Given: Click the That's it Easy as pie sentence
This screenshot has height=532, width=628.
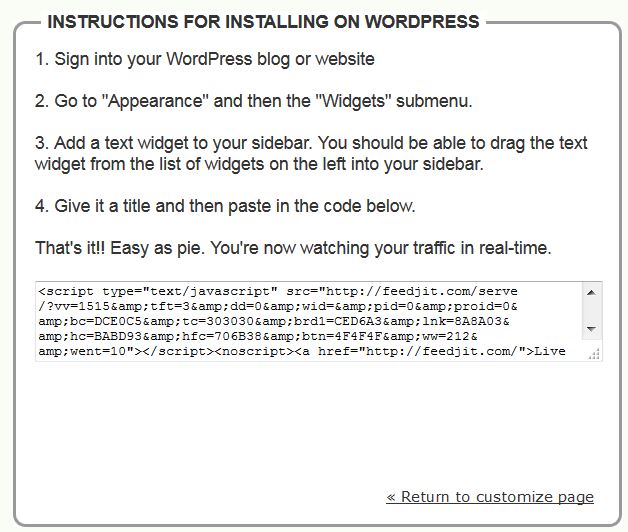Looking at the screenshot, I should [293, 248].
